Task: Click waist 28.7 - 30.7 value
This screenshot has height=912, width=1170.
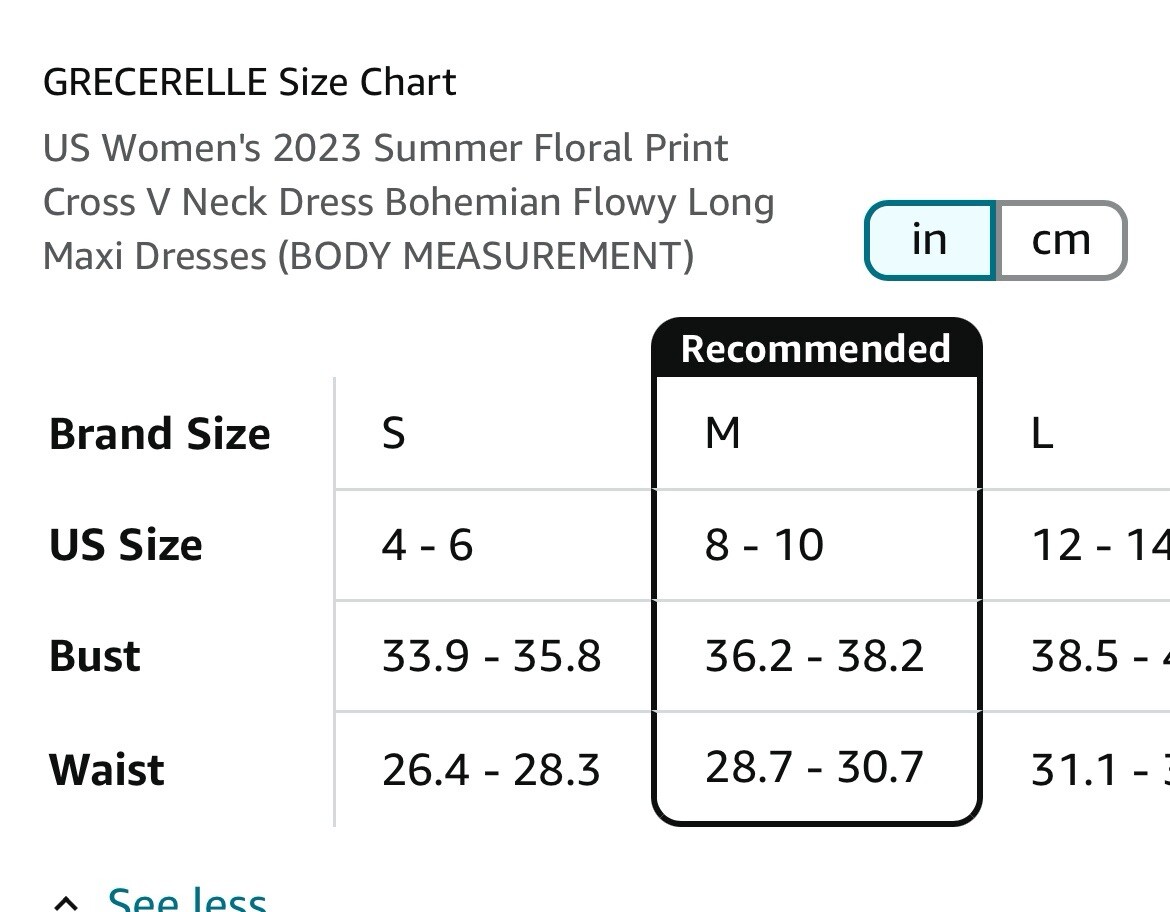Action: click(814, 766)
